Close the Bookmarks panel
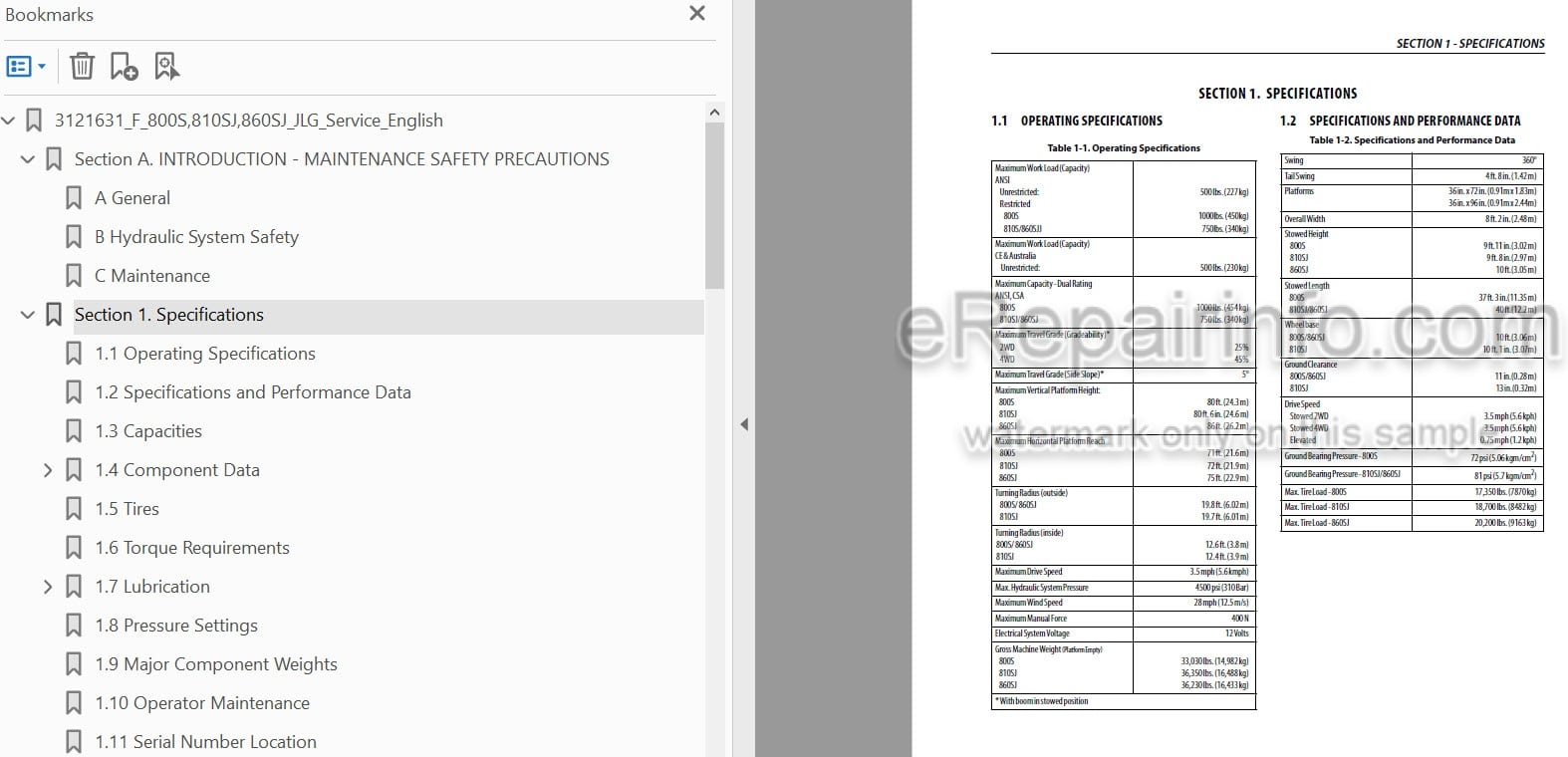Viewport: 1568px width, 757px height. coord(697,13)
